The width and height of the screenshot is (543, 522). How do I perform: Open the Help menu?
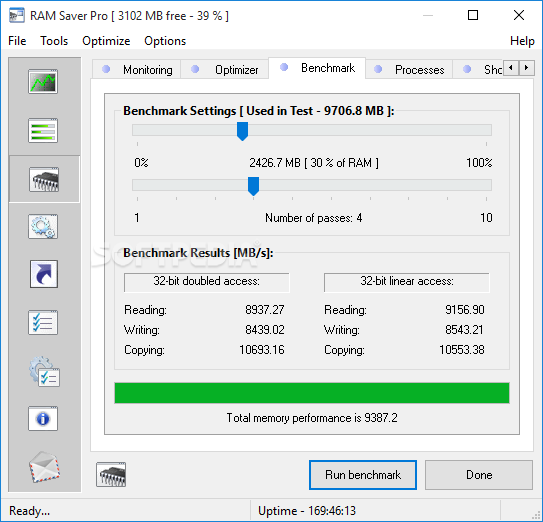pyautogui.click(x=522, y=41)
